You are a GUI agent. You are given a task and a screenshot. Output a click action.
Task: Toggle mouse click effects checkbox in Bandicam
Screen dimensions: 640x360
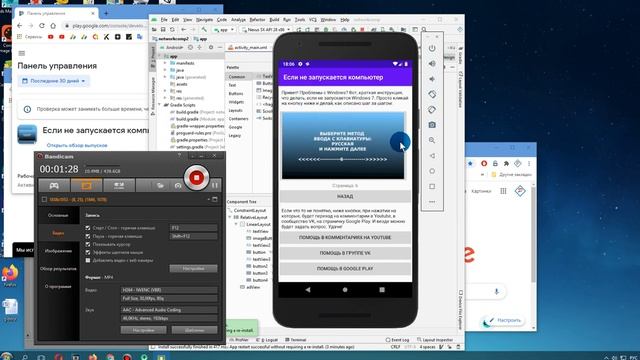coord(88,252)
